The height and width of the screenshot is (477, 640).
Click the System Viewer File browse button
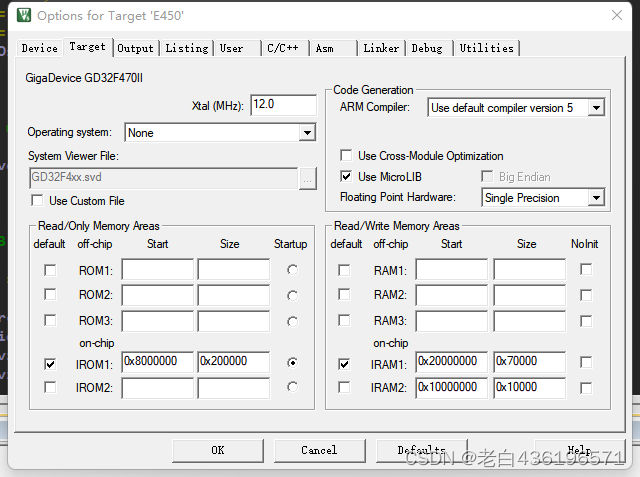307,178
